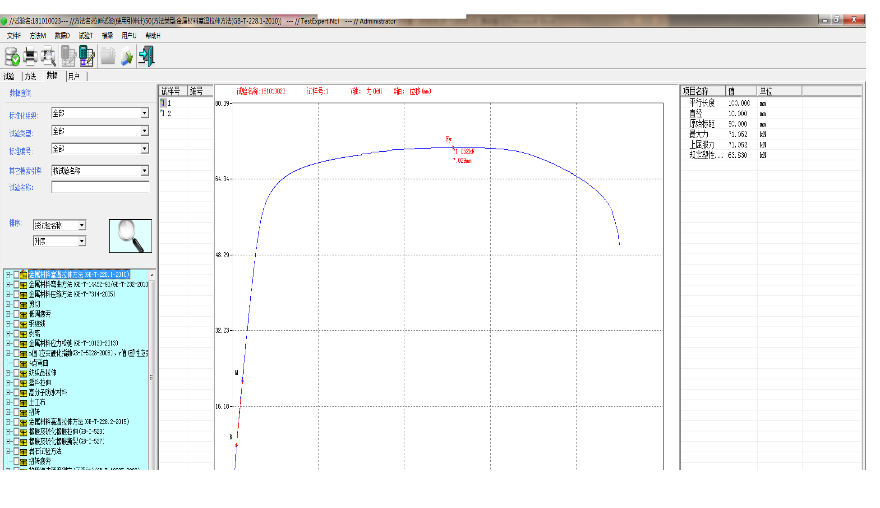This screenshot has height=508, width=880.
Task: Tick checkbox for GB-T-228.2-2015 method
Action: (x=16, y=422)
